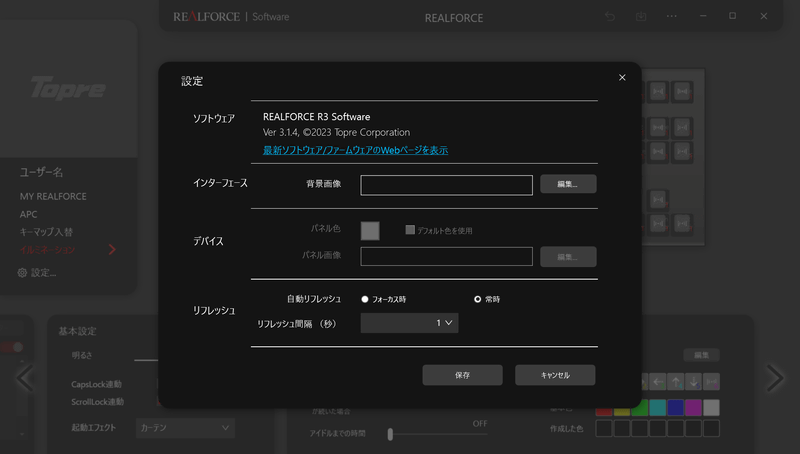Click キャンセル button
Viewport: 800px width, 454px height.
pyautogui.click(x=555, y=375)
